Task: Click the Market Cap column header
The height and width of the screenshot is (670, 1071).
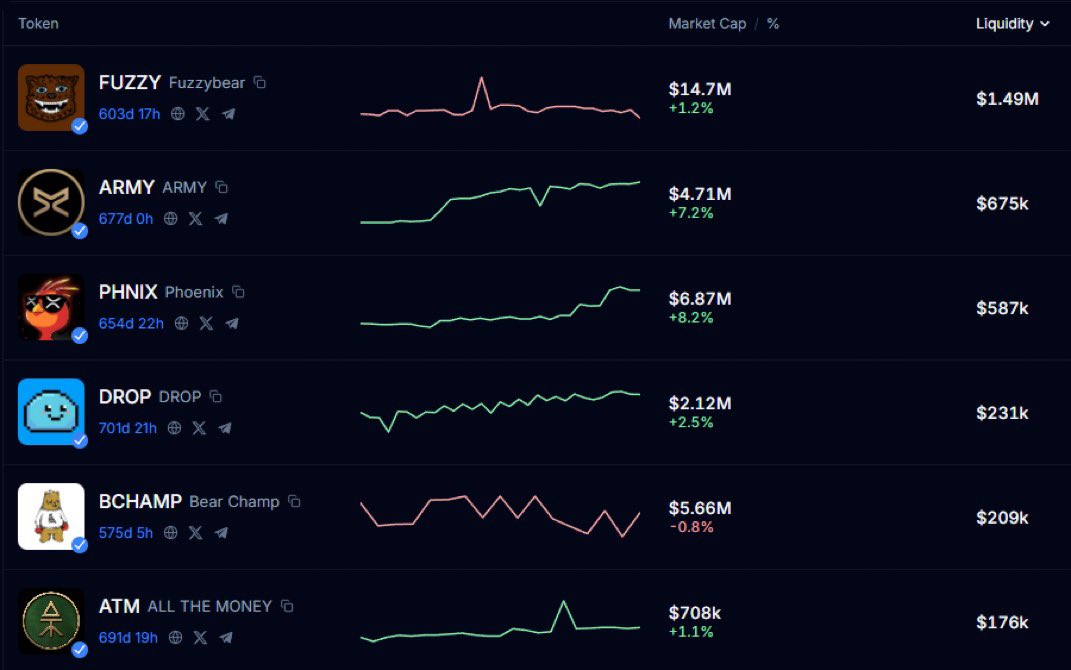Action: click(x=707, y=24)
